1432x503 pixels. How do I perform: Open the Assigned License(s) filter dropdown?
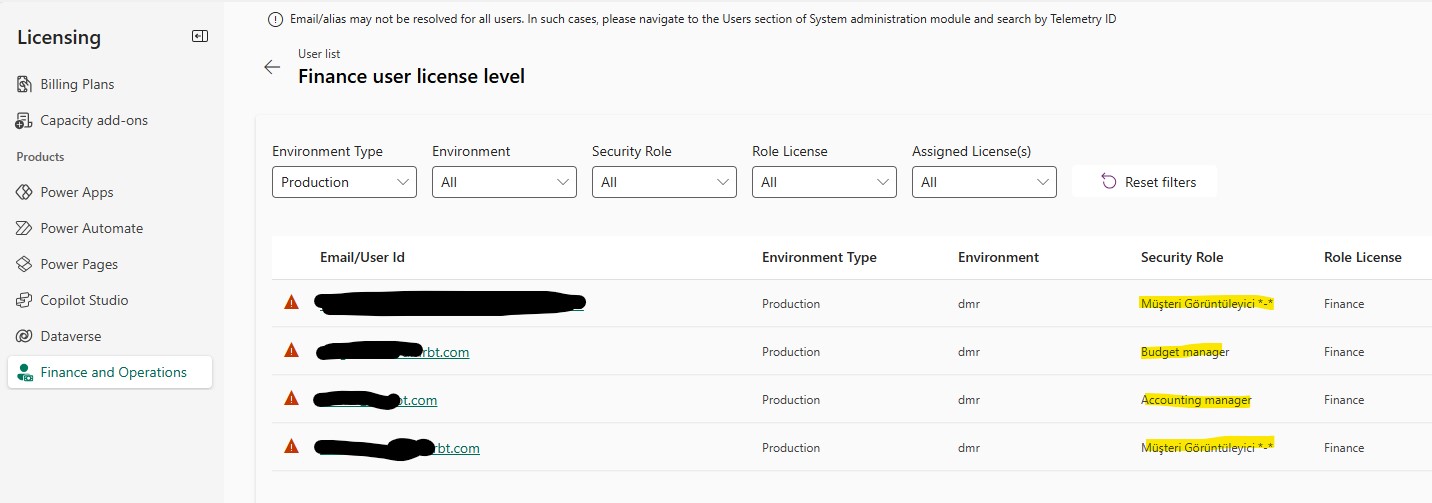pyautogui.click(x=984, y=182)
